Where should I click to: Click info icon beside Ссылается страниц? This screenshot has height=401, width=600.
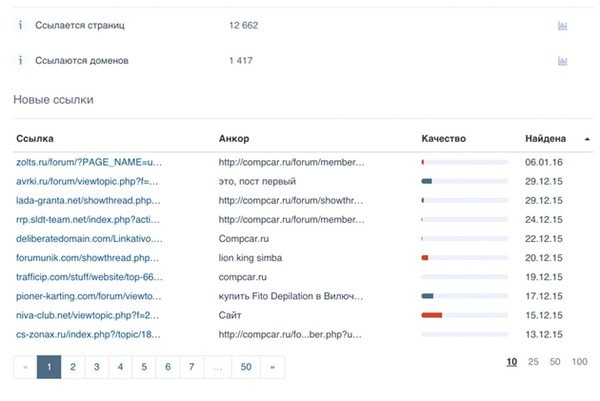[x=21, y=25]
